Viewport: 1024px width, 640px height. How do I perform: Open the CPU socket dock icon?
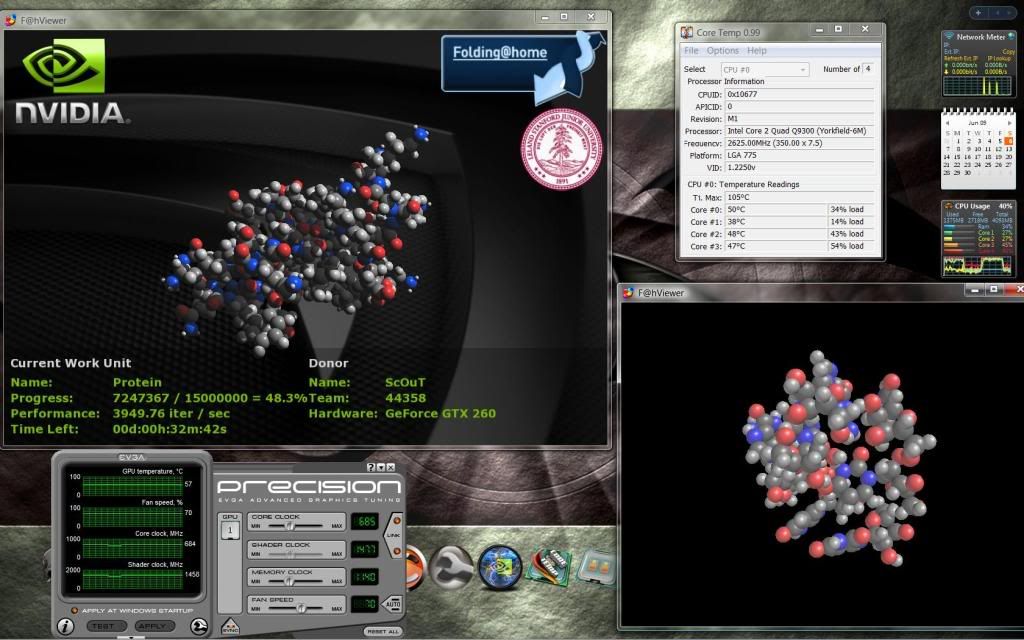point(596,566)
